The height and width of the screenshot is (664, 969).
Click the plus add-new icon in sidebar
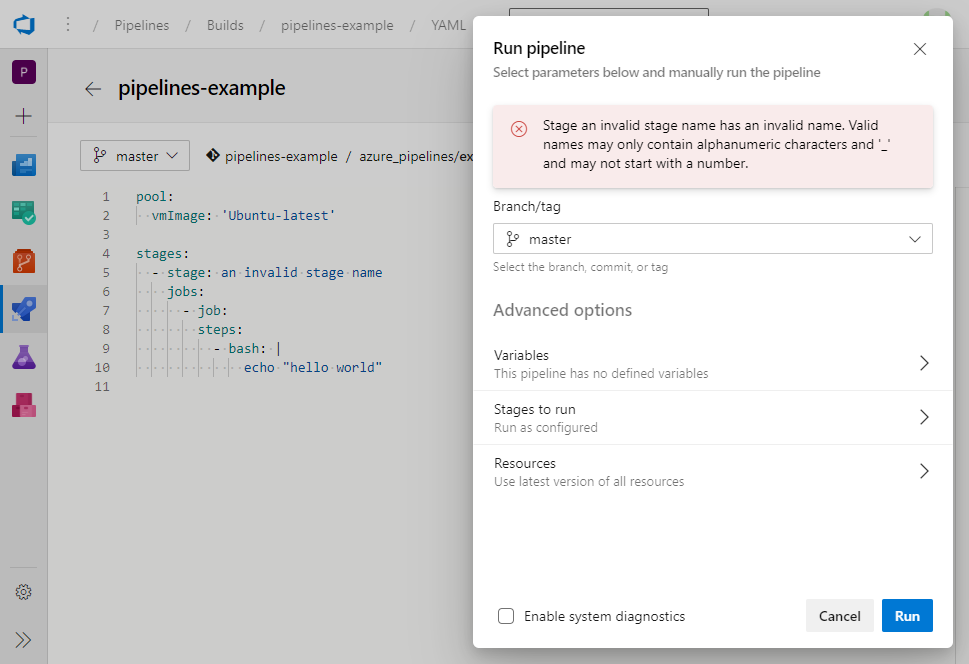click(23, 116)
